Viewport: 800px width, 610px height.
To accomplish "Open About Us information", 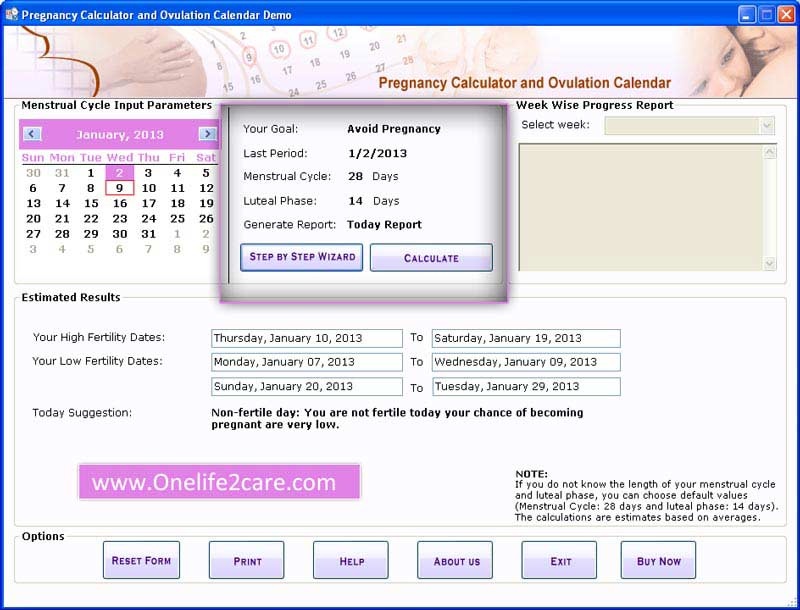I will [x=455, y=560].
